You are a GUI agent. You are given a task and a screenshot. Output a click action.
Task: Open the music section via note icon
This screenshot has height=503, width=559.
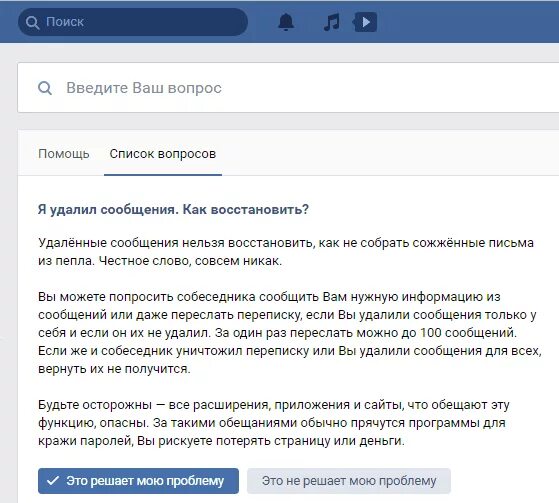(332, 22)
